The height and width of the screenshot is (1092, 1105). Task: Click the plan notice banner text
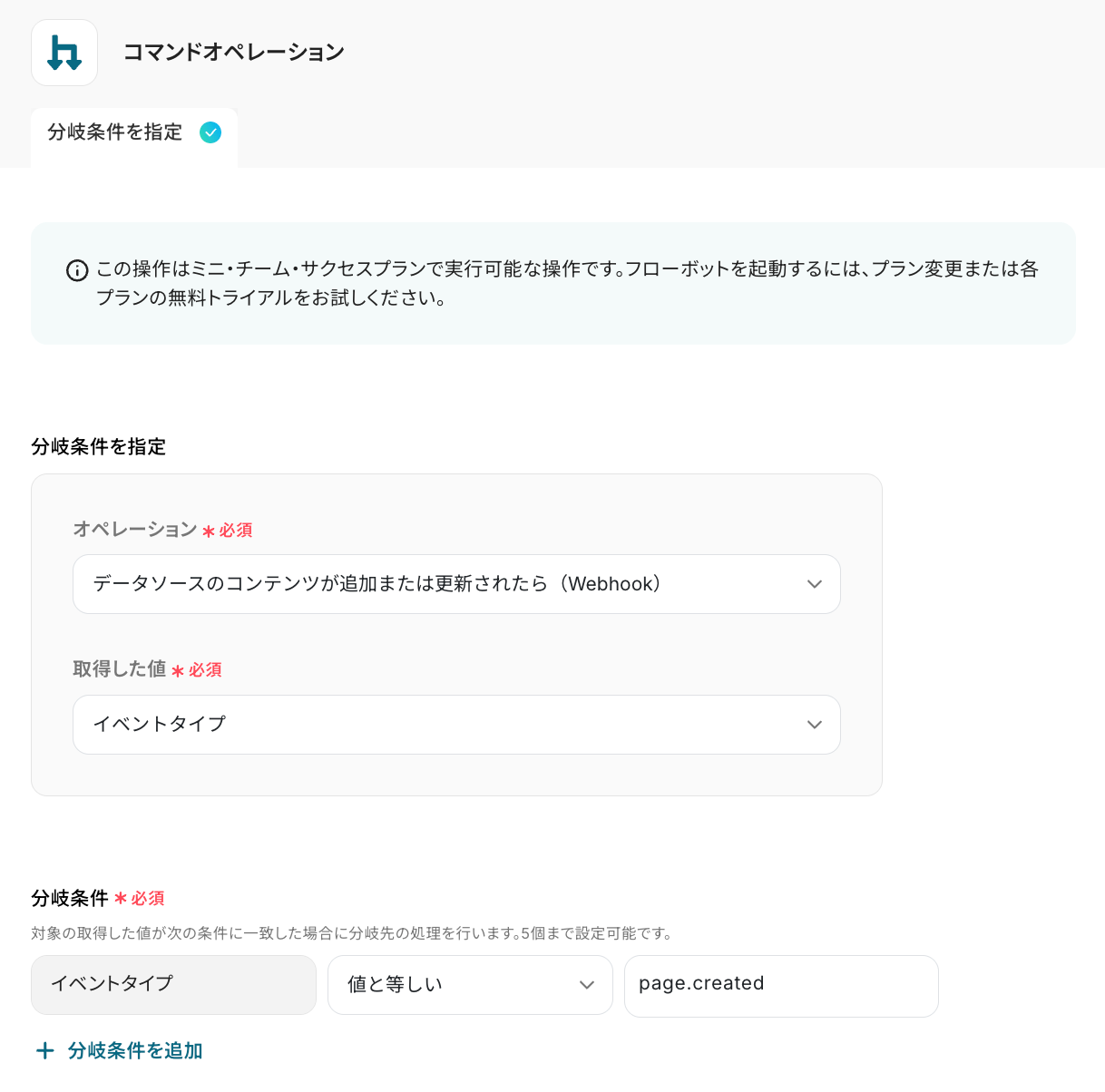(567, 283)
